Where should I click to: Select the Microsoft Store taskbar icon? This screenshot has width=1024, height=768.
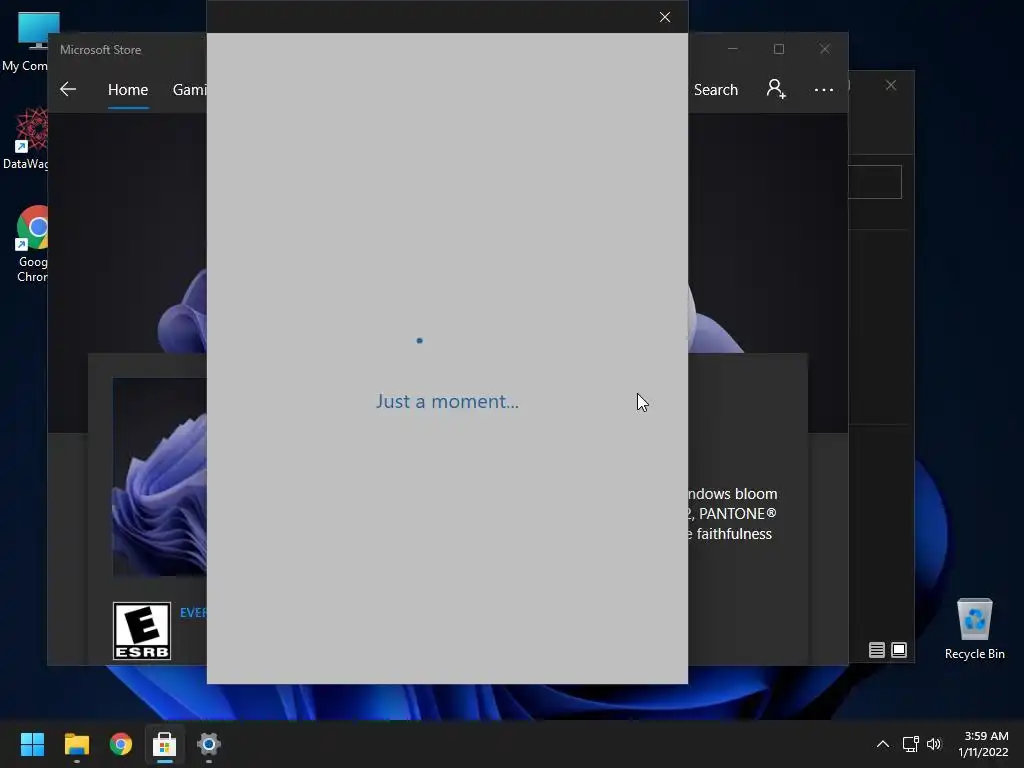coord(165,744)
